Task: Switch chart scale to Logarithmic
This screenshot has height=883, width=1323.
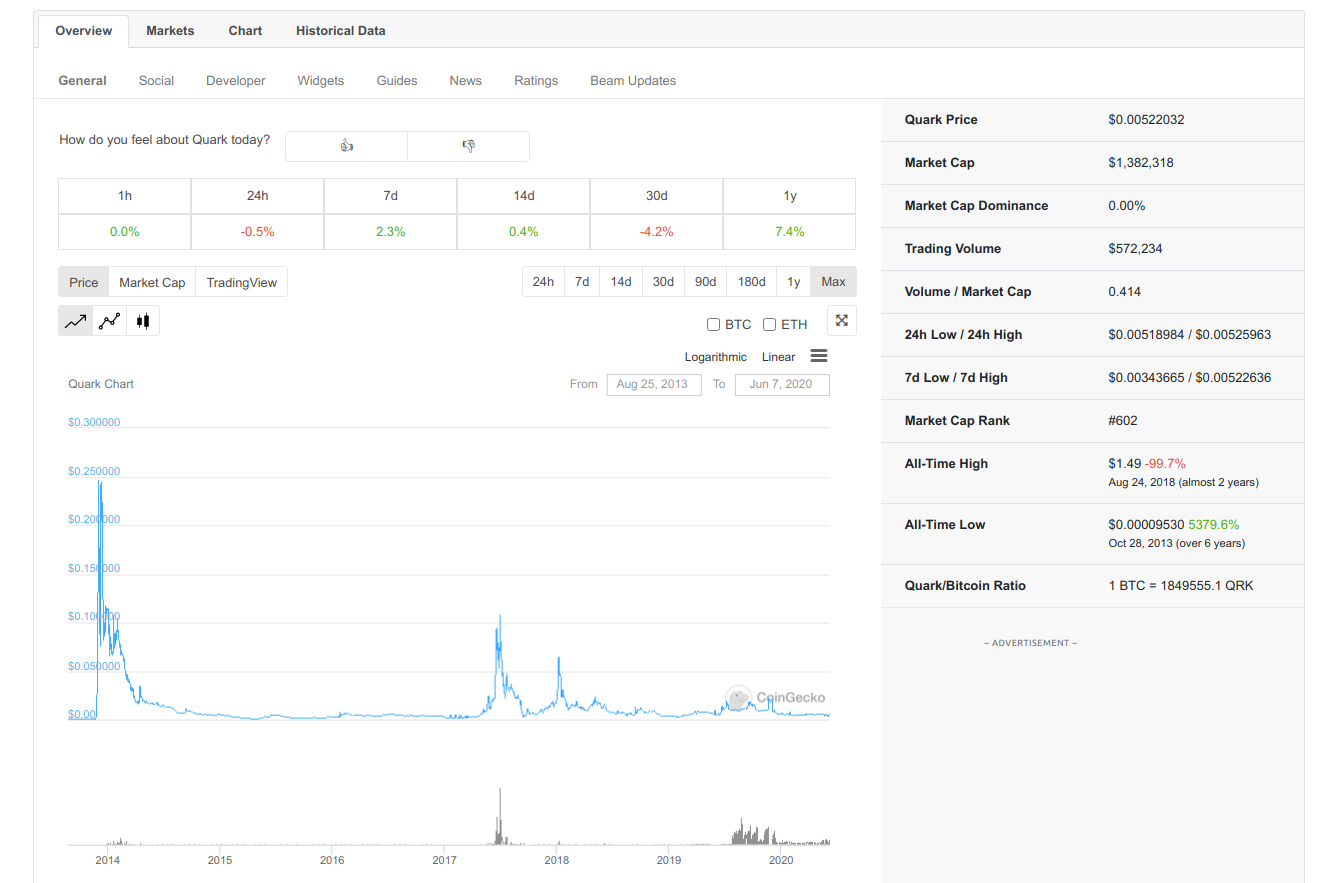Action: (x=715, y=357)
